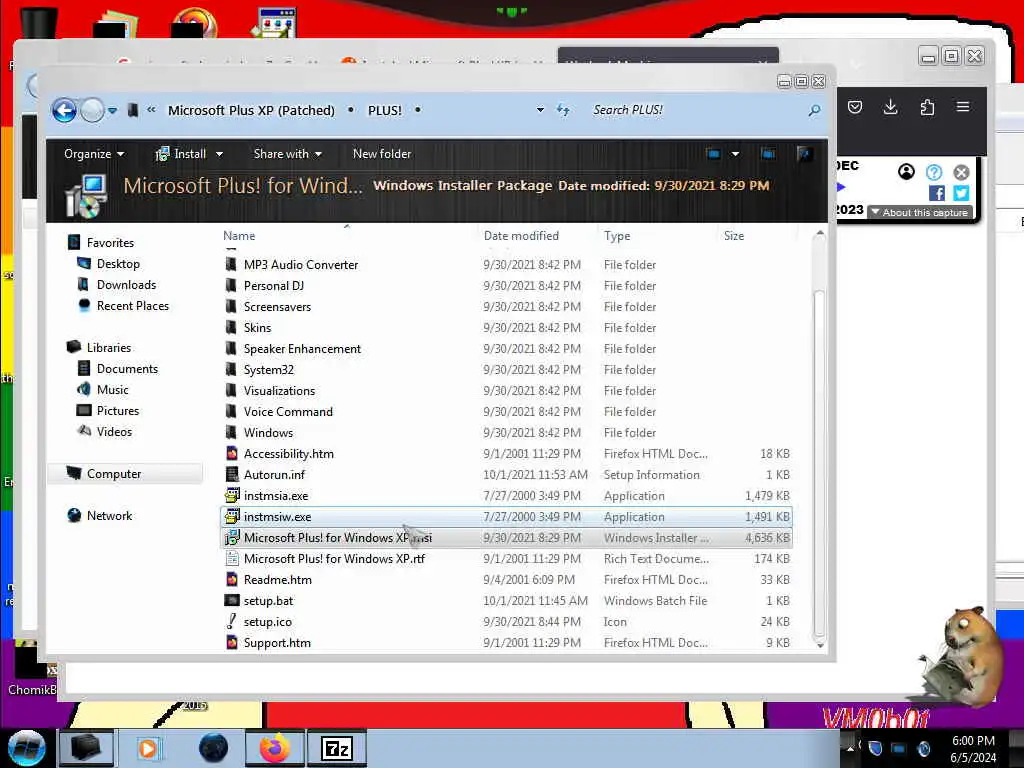This screenshot has width=1024, height=768.
Task: Click the Change your view icon
Action: click(x=713, y=154)
